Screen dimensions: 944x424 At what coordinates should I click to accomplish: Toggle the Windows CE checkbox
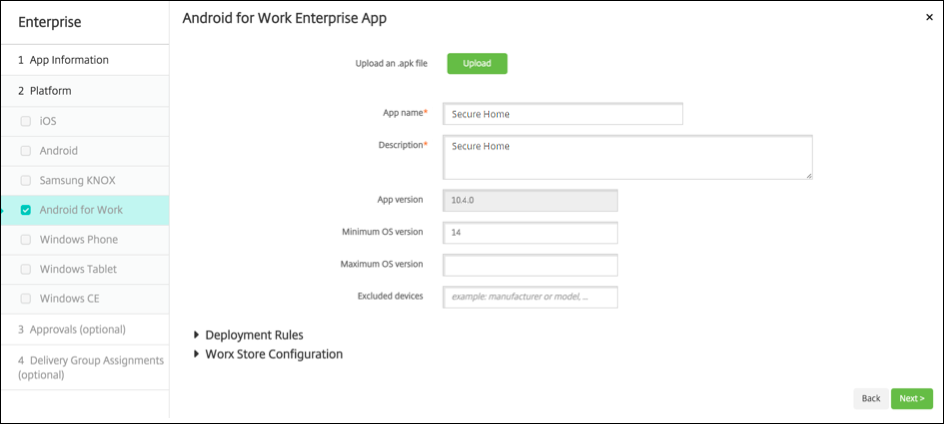pyautogui.click(x=26, y=299)
